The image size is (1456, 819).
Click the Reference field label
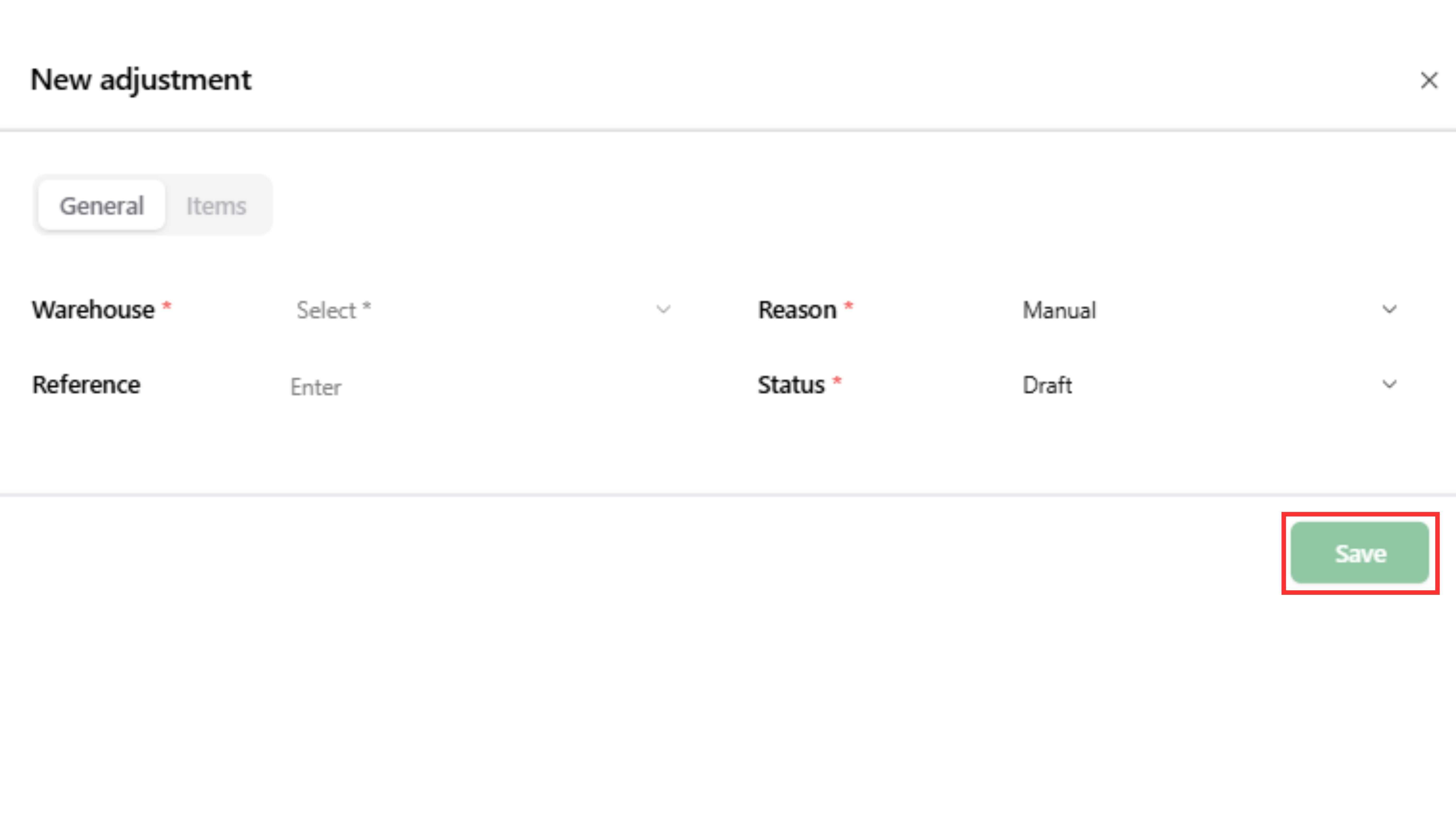[87, 385]
